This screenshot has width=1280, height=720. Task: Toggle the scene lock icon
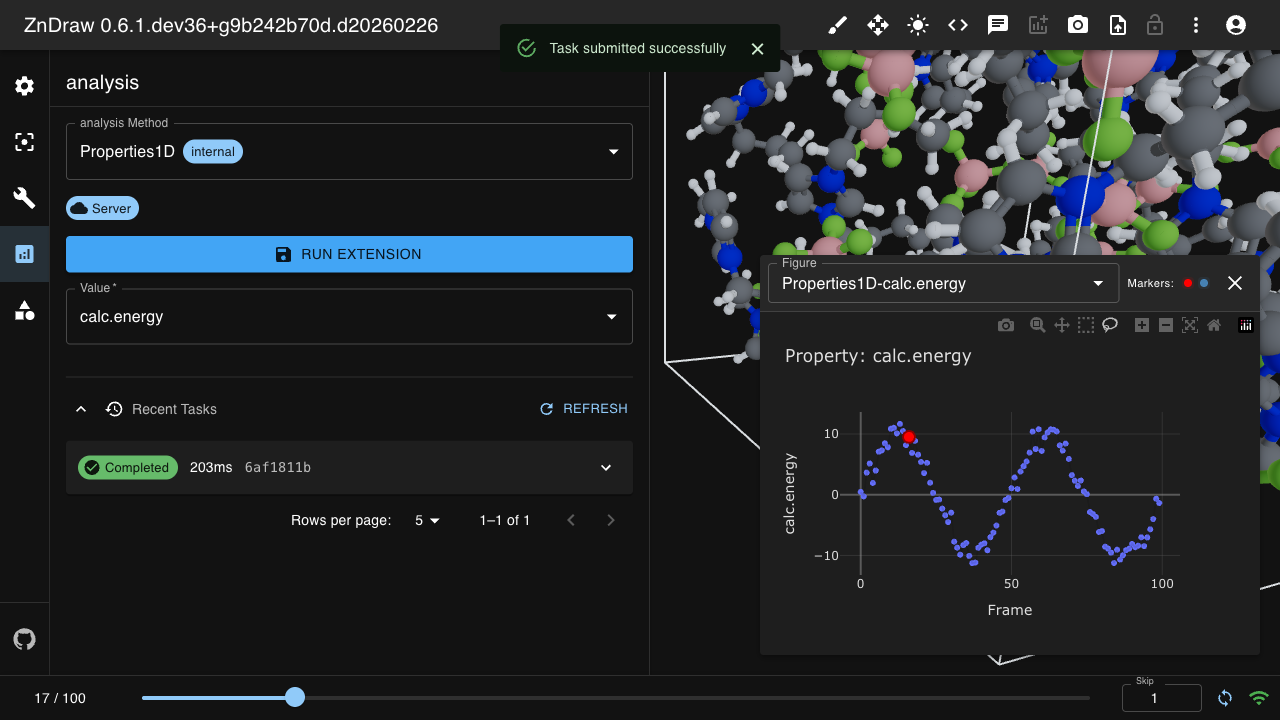[x=1155, y=25]
